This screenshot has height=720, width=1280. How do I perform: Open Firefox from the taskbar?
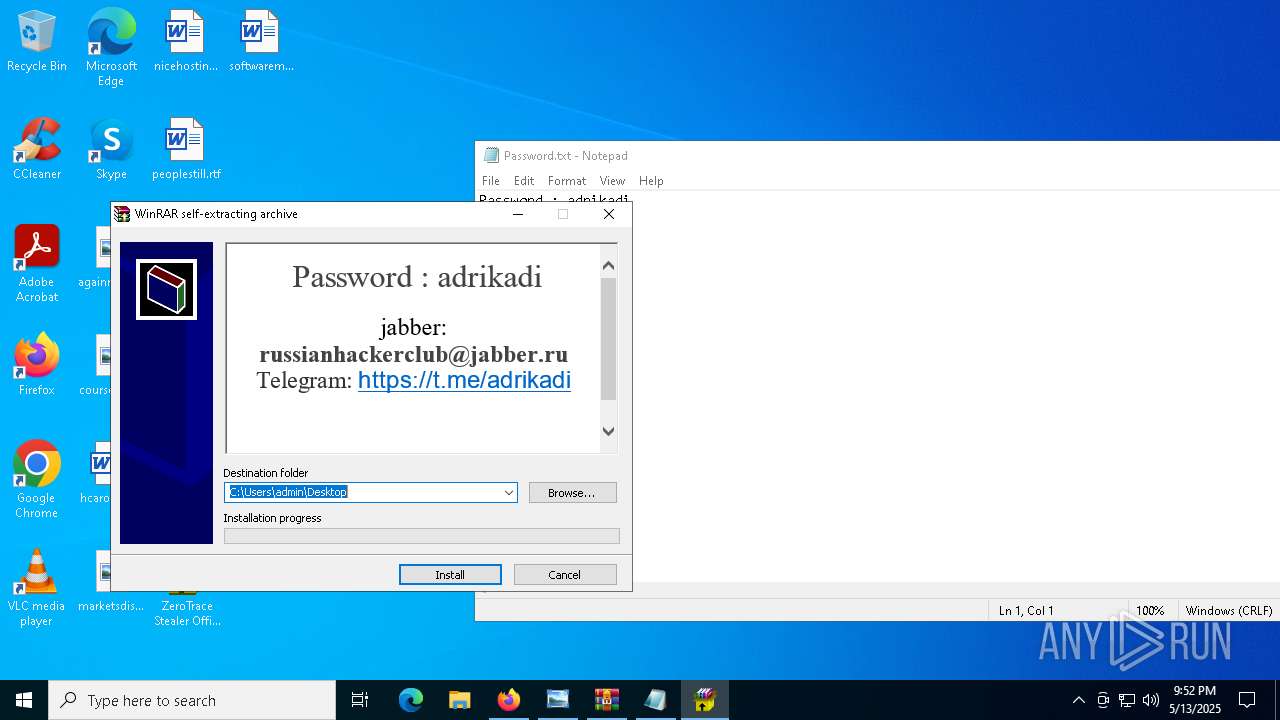click(x=509, y=700)
